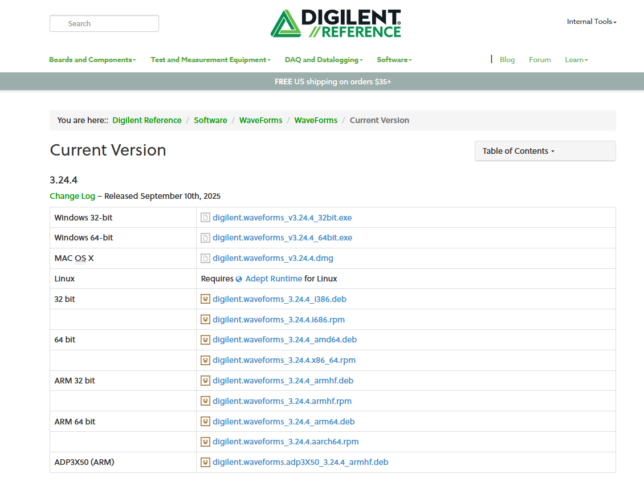Click file icon beside the Windows 64-bit exe
The width and height of the screenshot is (644, 482).
pos(205,238)
